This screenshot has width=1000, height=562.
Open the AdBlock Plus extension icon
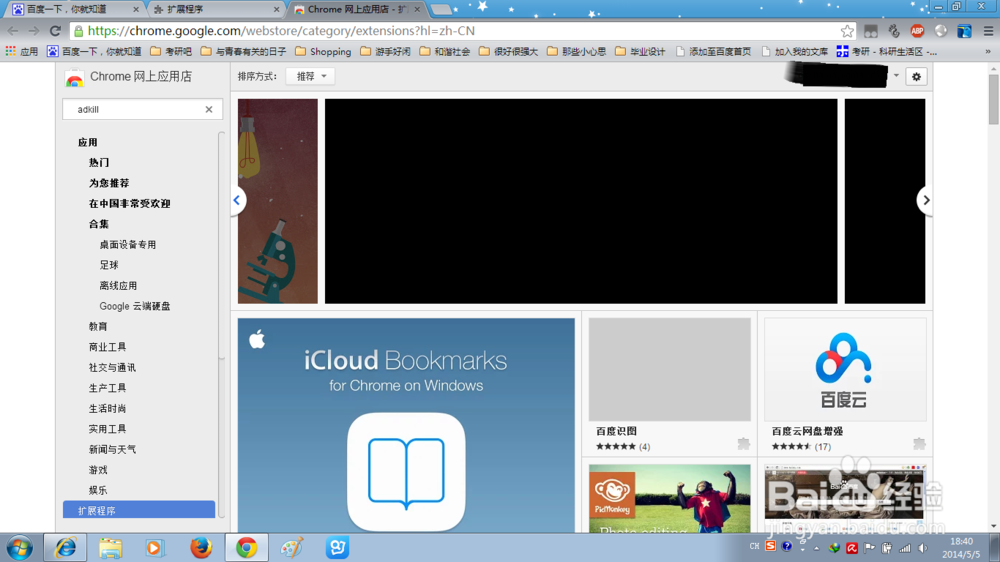coord(917,31)
